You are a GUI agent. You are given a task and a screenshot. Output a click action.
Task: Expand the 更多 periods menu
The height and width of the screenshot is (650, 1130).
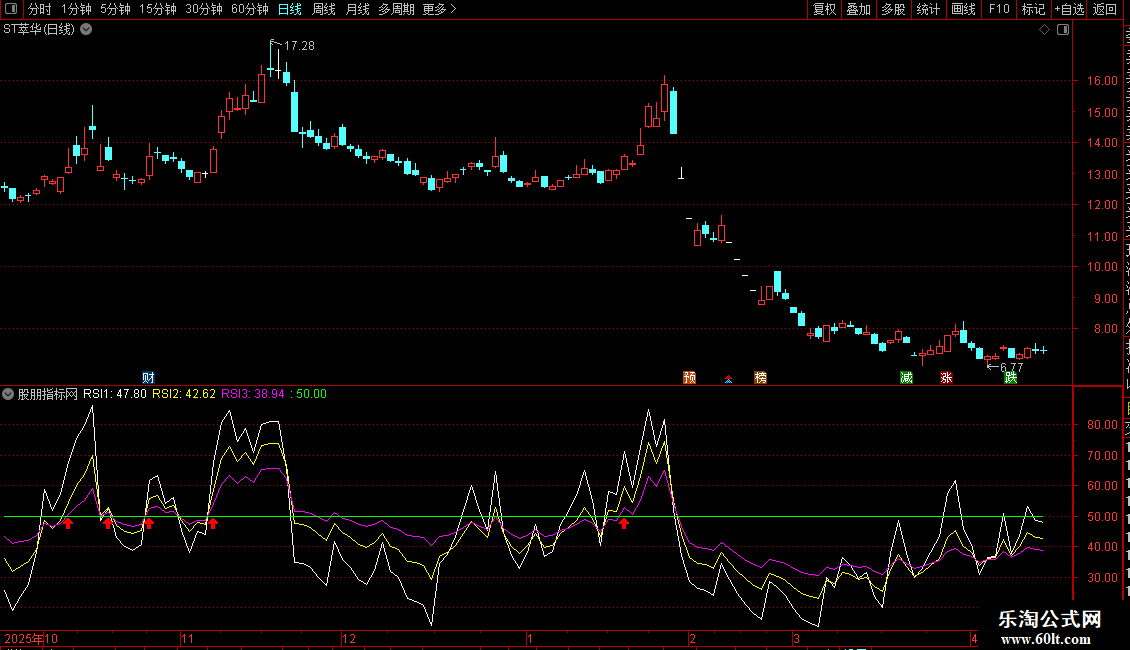(439, 9)
